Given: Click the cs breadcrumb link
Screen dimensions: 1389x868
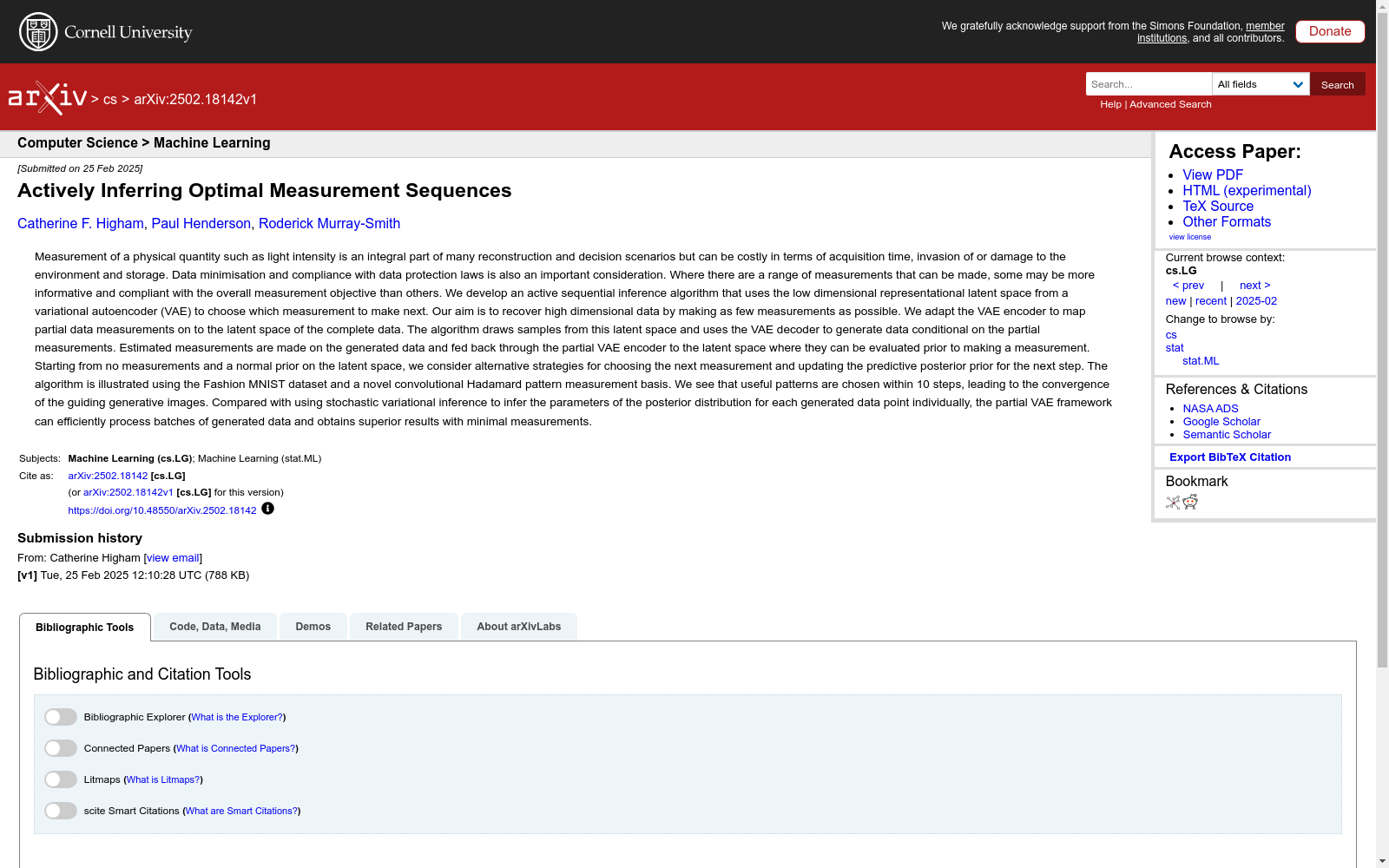Looking at the screenshot, I should click(x=110, y=99).
